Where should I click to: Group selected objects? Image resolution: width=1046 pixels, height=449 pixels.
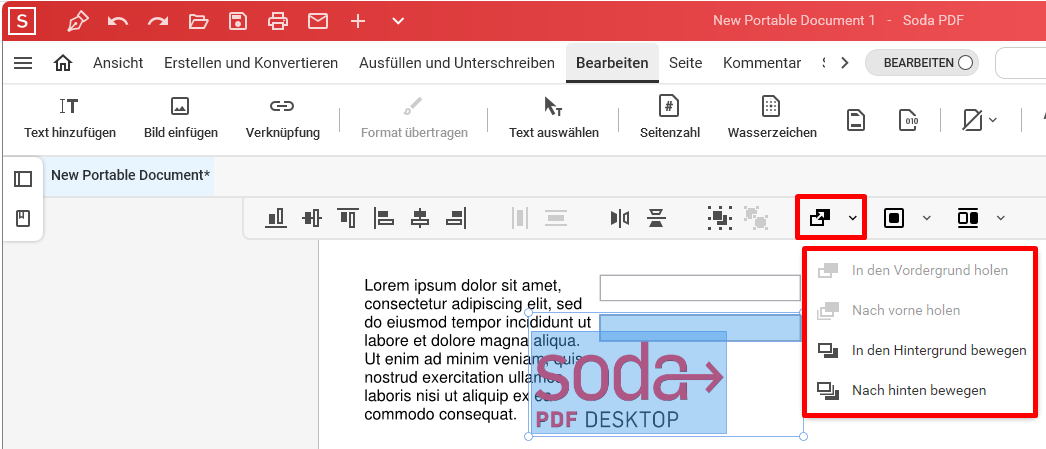coord(720,217)
